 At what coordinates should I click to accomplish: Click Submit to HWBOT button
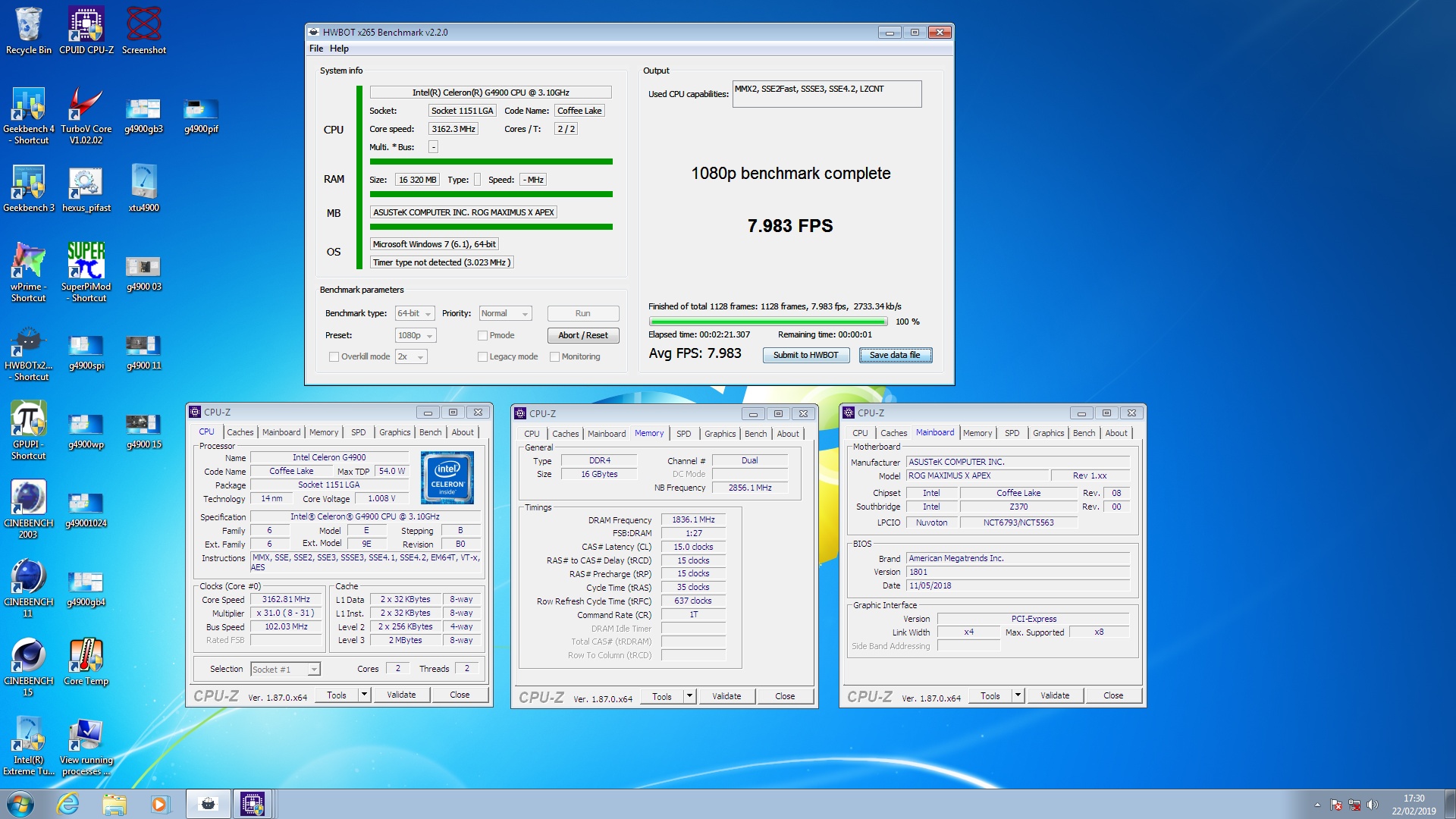point(805,355)
